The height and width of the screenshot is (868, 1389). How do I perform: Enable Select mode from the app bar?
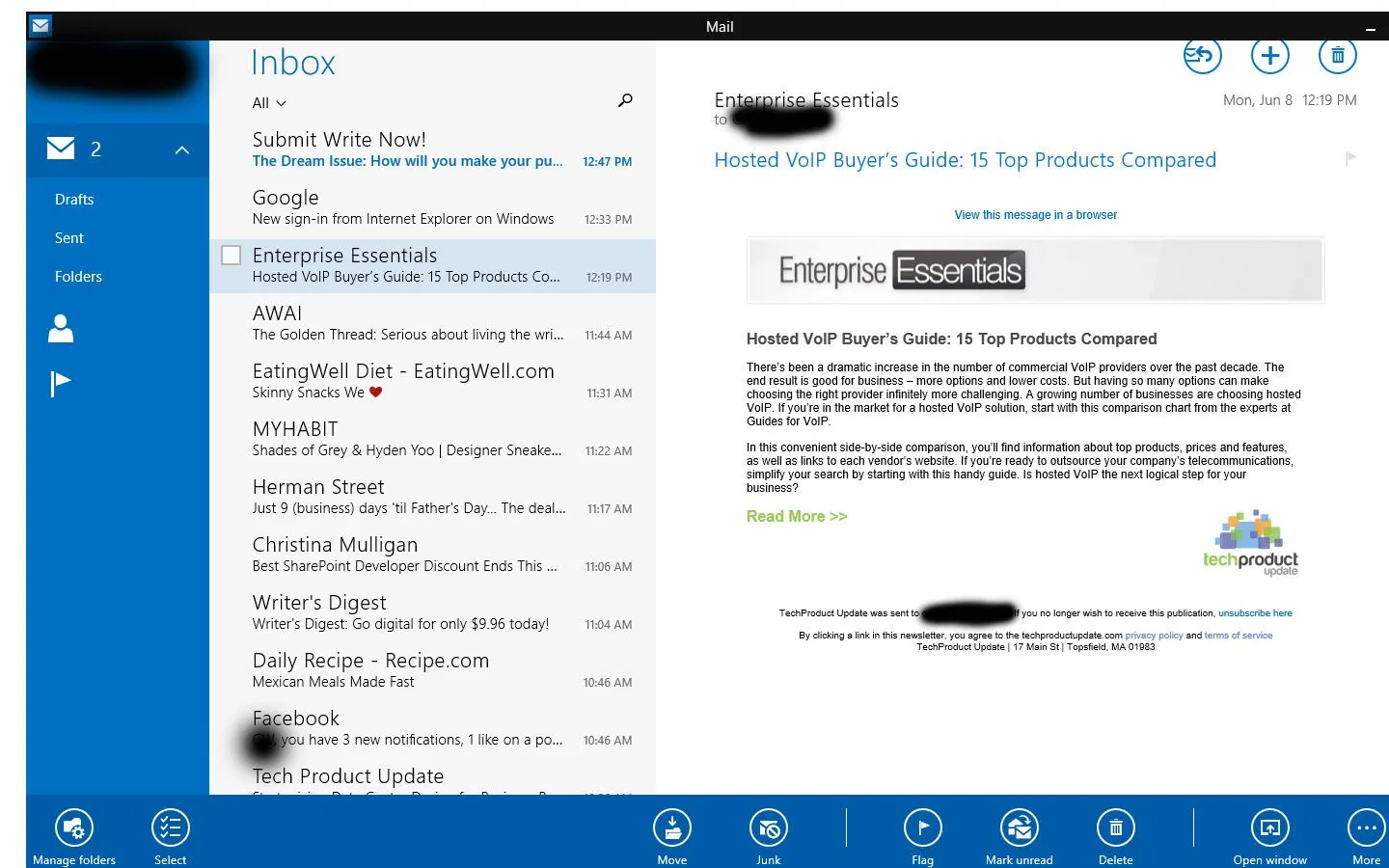coord(170,827)
